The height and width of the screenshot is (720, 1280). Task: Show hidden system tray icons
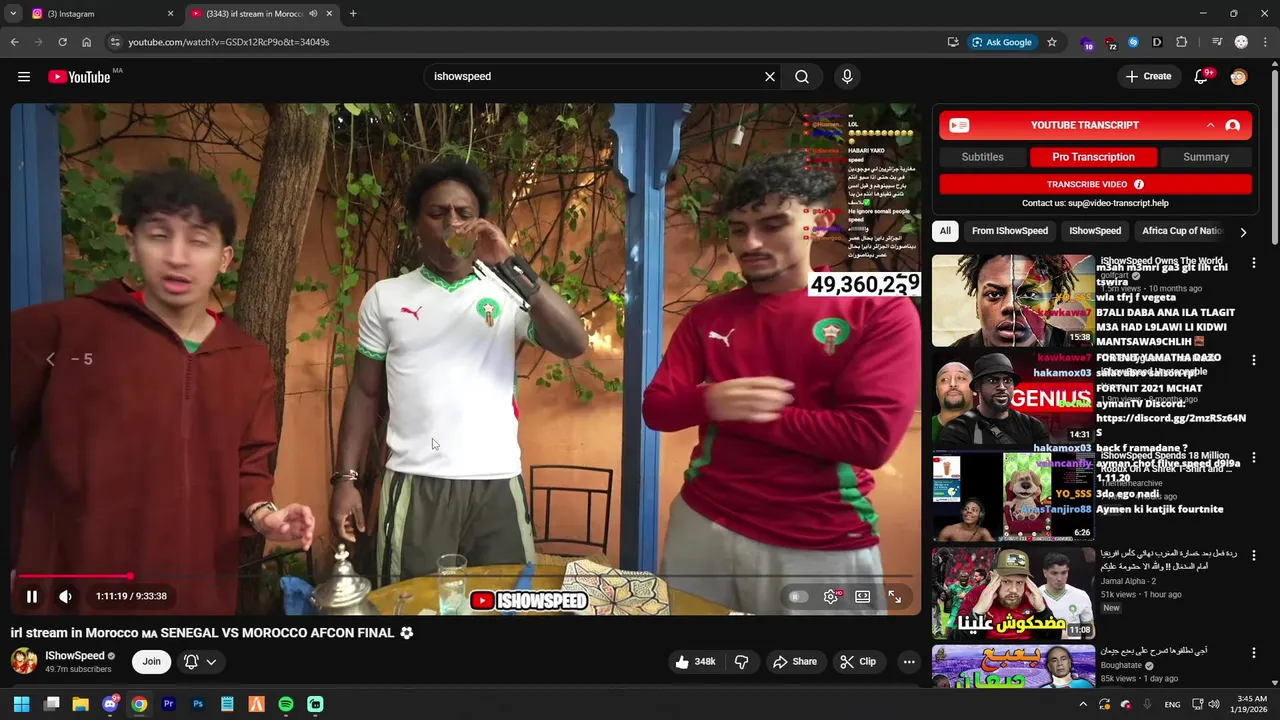(1082, 704)
